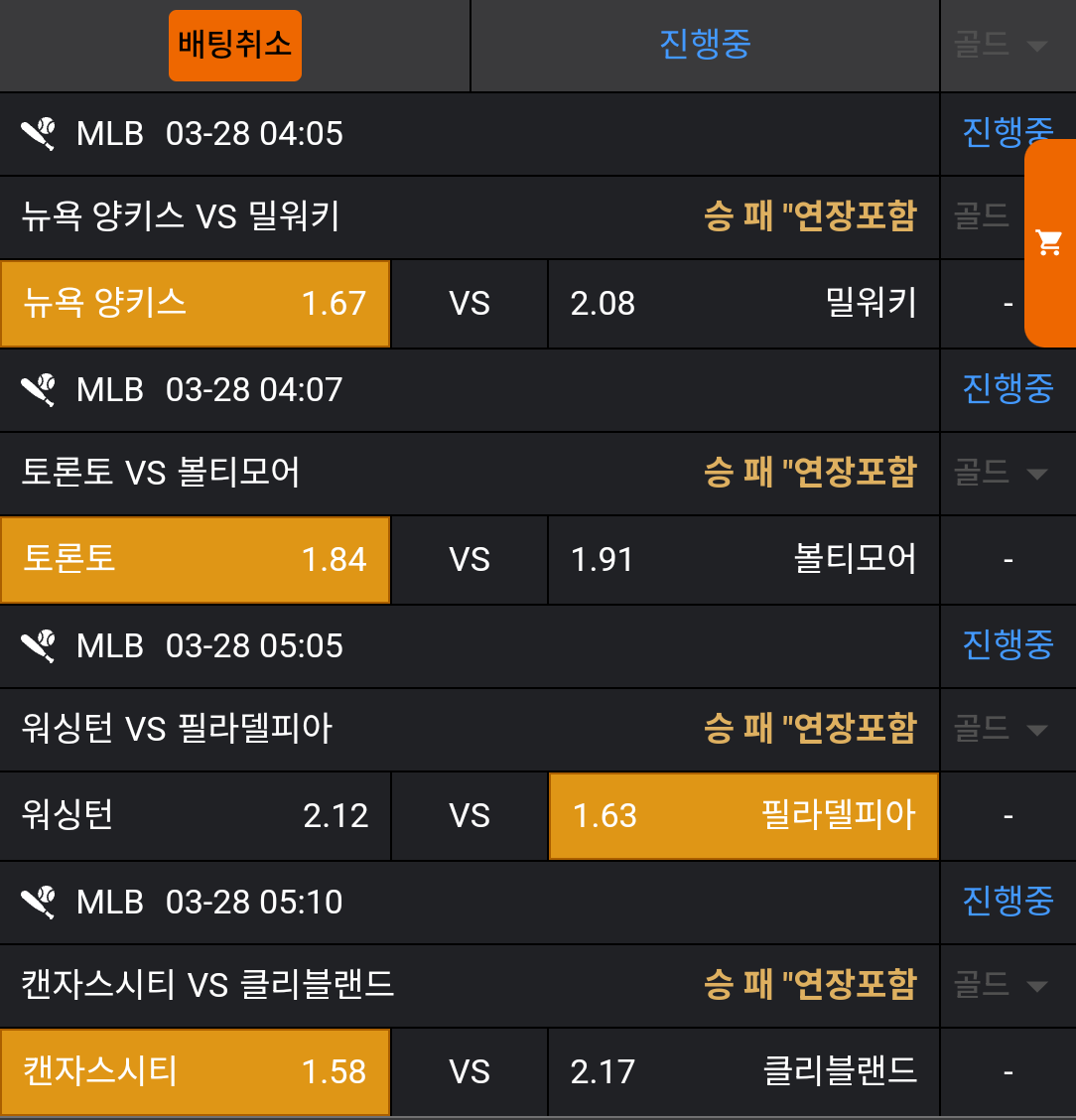The image size is (1076, 1120).
Task: Switch to the 진행중 header tab
Action: tap(705, 45)
